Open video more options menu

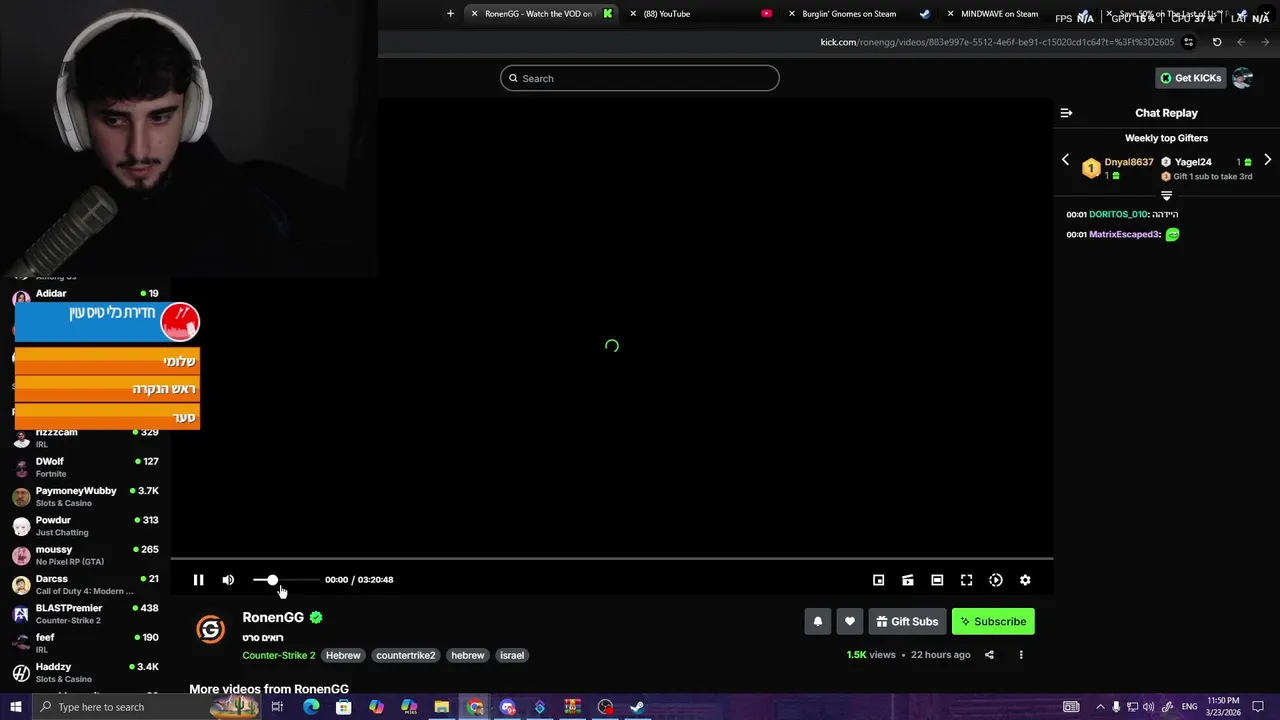[x=1021, y=655]
